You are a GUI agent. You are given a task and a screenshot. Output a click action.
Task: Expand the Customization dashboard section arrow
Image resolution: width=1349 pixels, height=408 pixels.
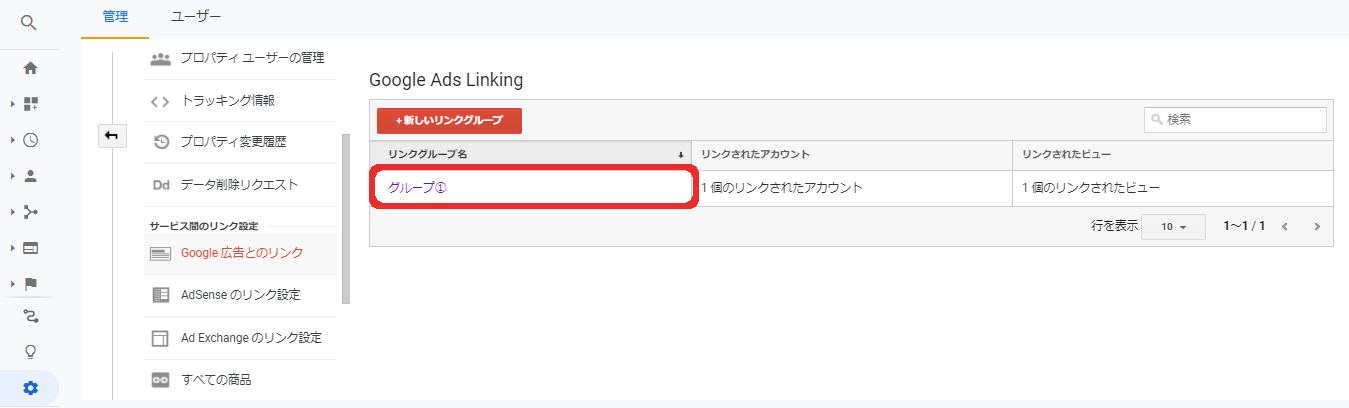click(13, 104)
